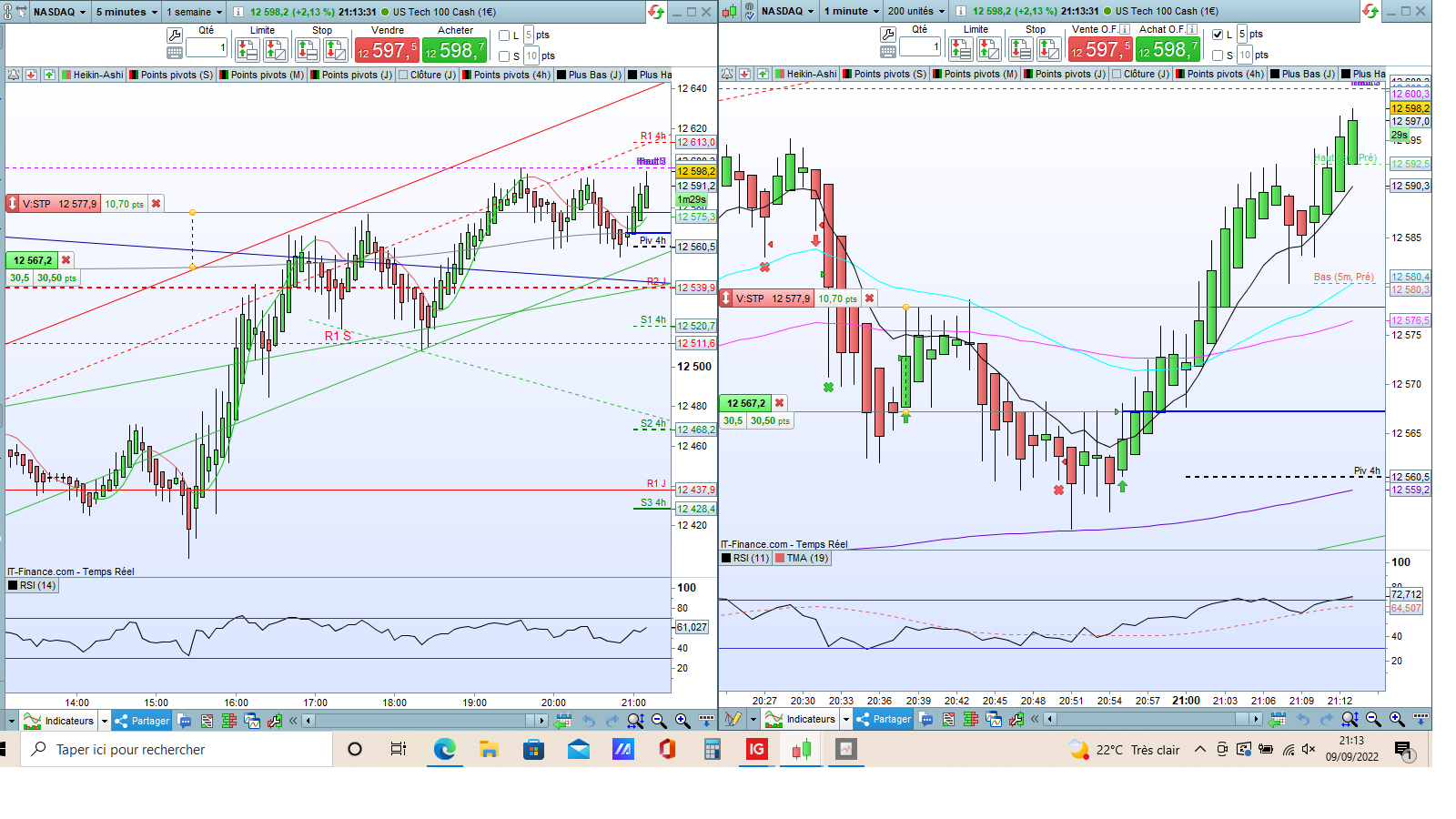
Task: Click the Vendre 12 597,5 button
Action: coord(387,50)
